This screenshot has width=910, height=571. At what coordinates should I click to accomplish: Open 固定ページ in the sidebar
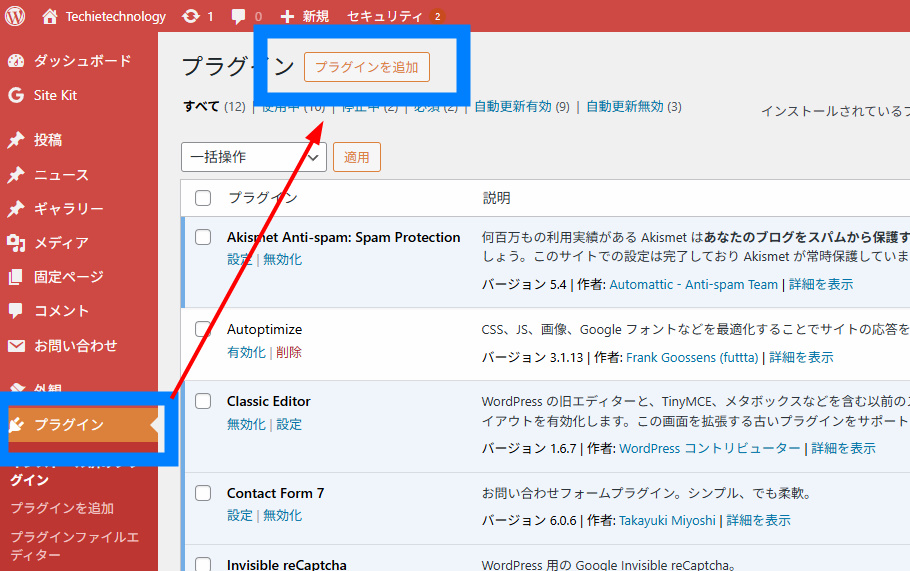68,277
